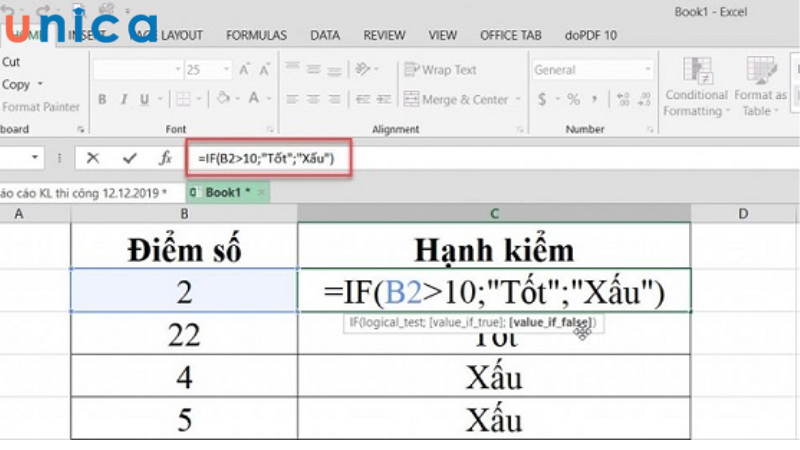The width and height of the screenshot is (800, 450).
Task: Click the Font Color A icon
Action: coord(254,98)
